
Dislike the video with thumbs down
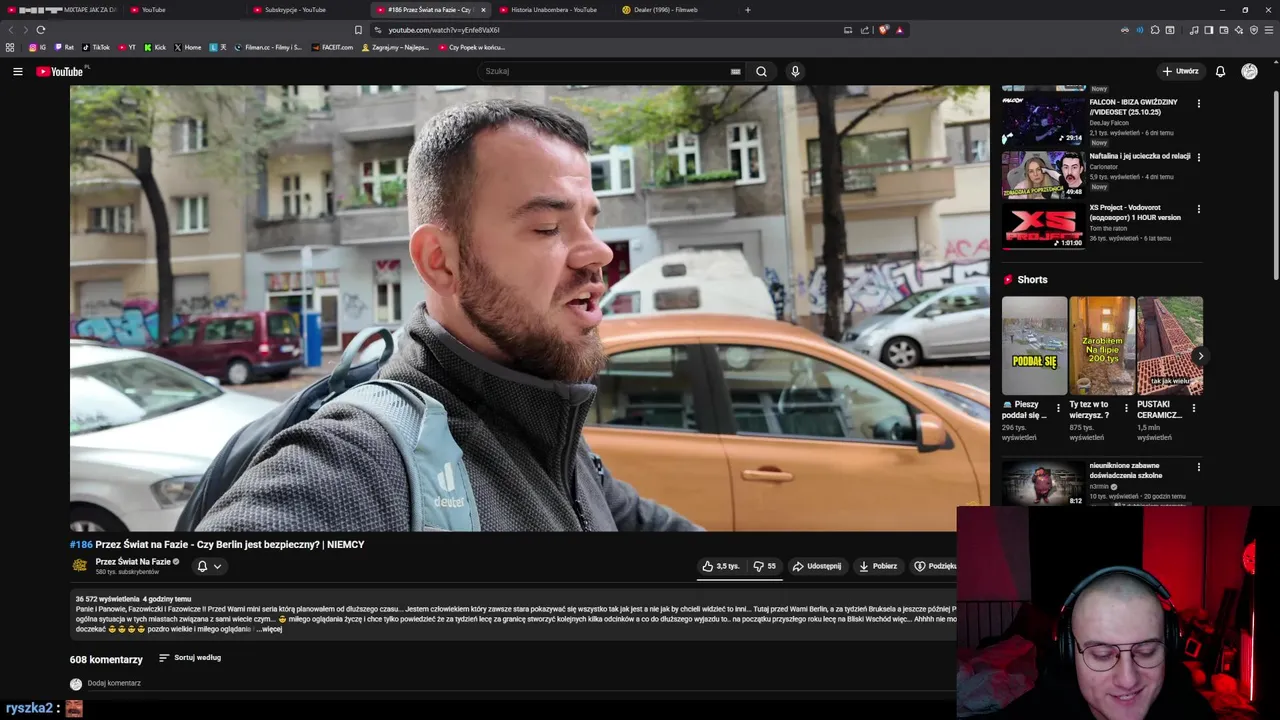pyautogui.click(x=765, y=566)
